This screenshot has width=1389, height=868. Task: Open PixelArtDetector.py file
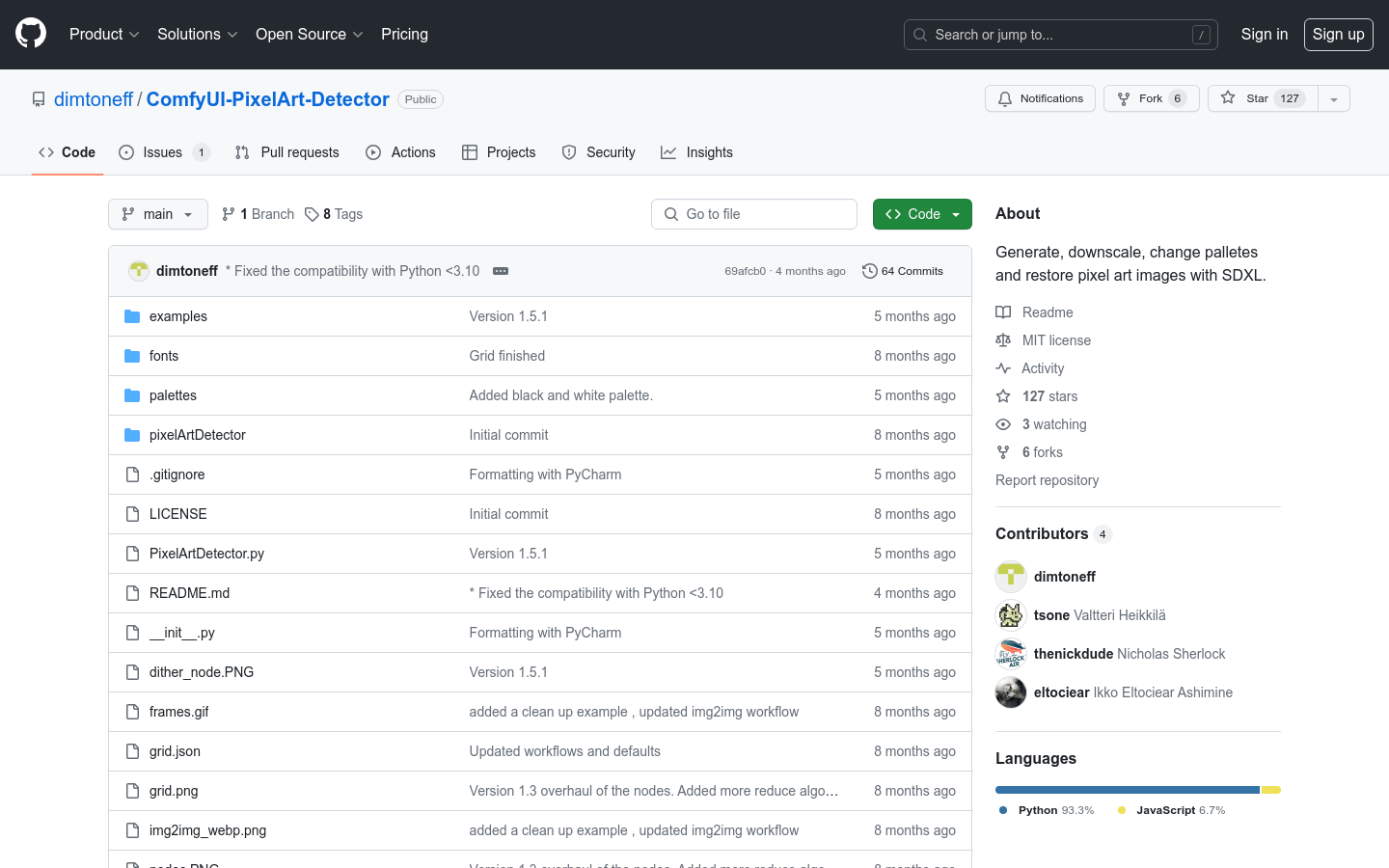coord(206,554)
